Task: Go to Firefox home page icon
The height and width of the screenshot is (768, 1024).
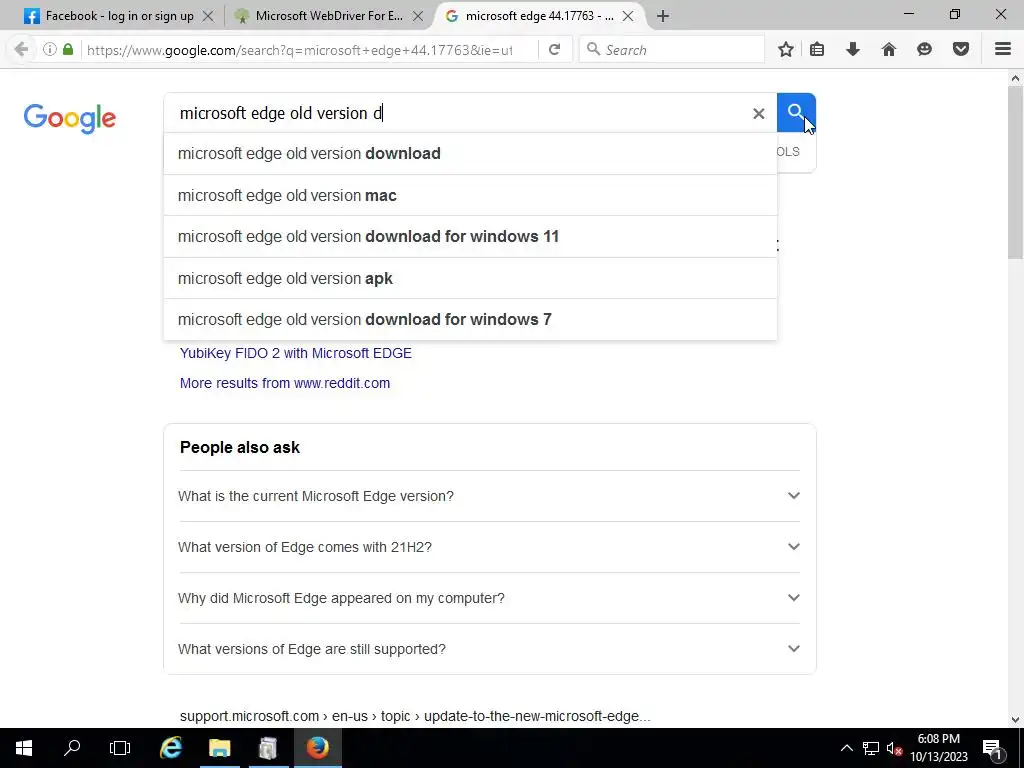Action: click(889, 50)
